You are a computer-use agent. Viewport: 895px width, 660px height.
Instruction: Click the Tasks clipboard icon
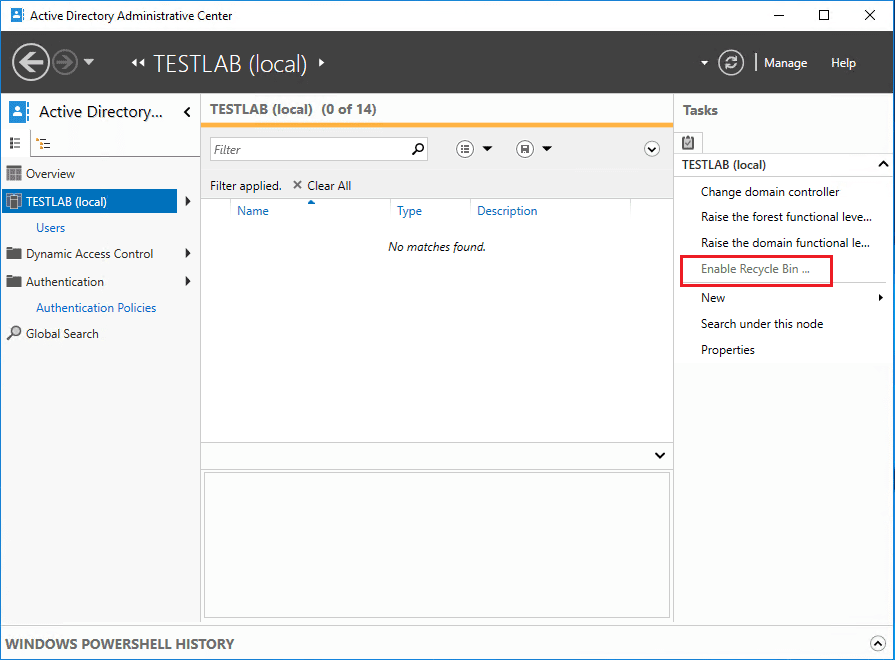click(688, 142)
